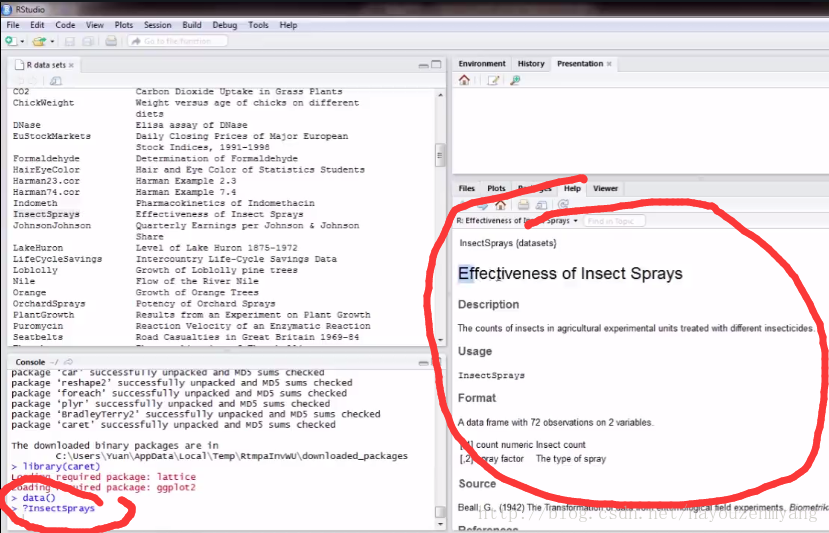The image size is (829, 533).
Task: Open the View menu
Action: click(95, 25)
